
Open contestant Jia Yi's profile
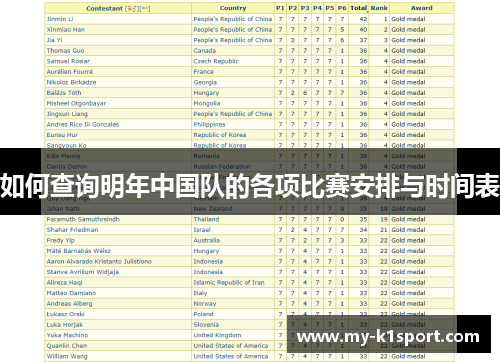pos(54,40)
